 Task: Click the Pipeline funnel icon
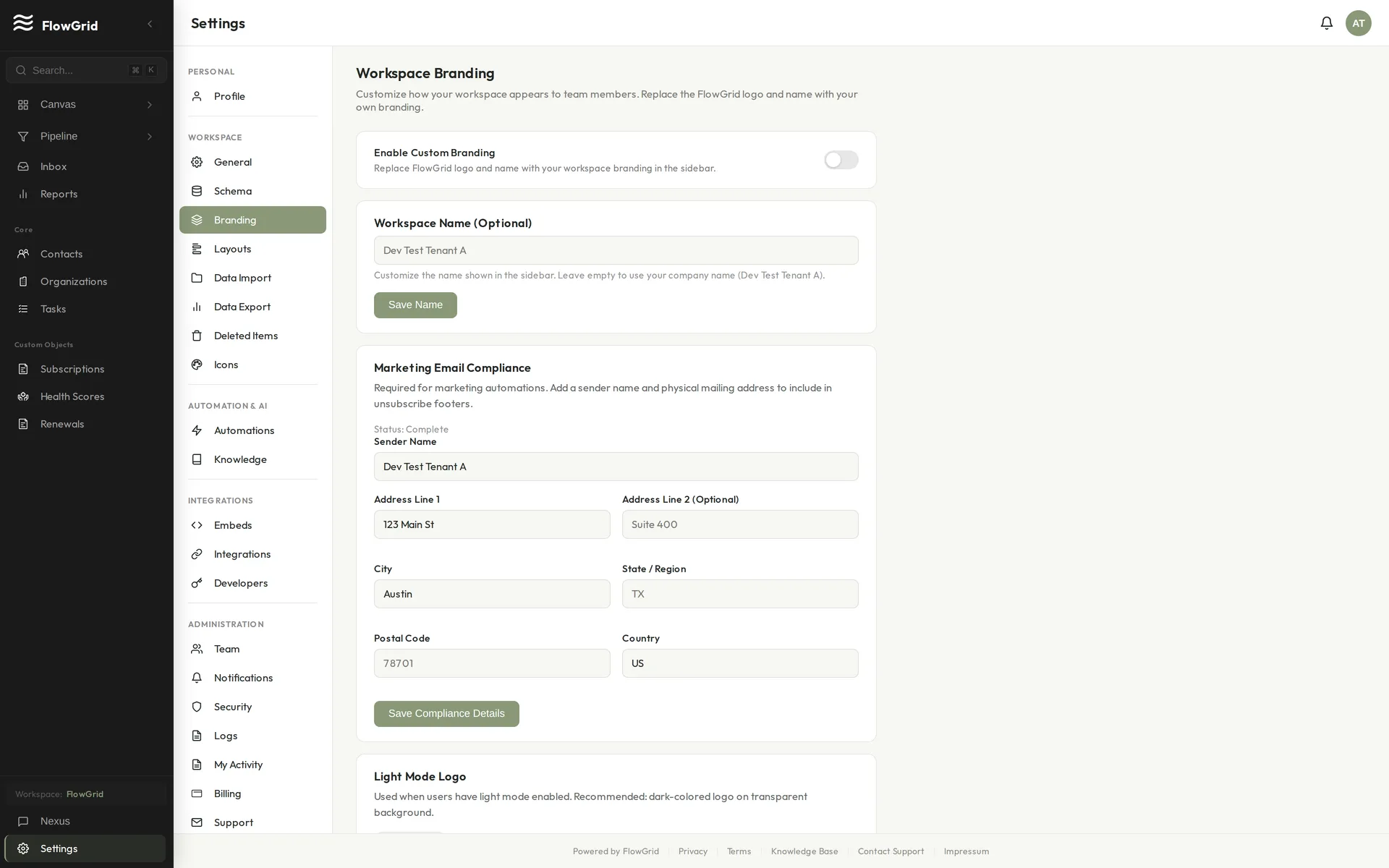point(23,137)
